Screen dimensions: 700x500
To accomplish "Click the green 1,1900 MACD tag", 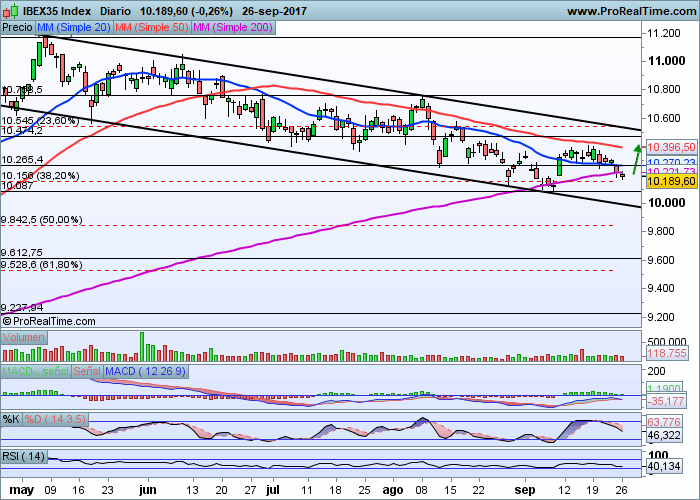I will [x=665, y=388].
